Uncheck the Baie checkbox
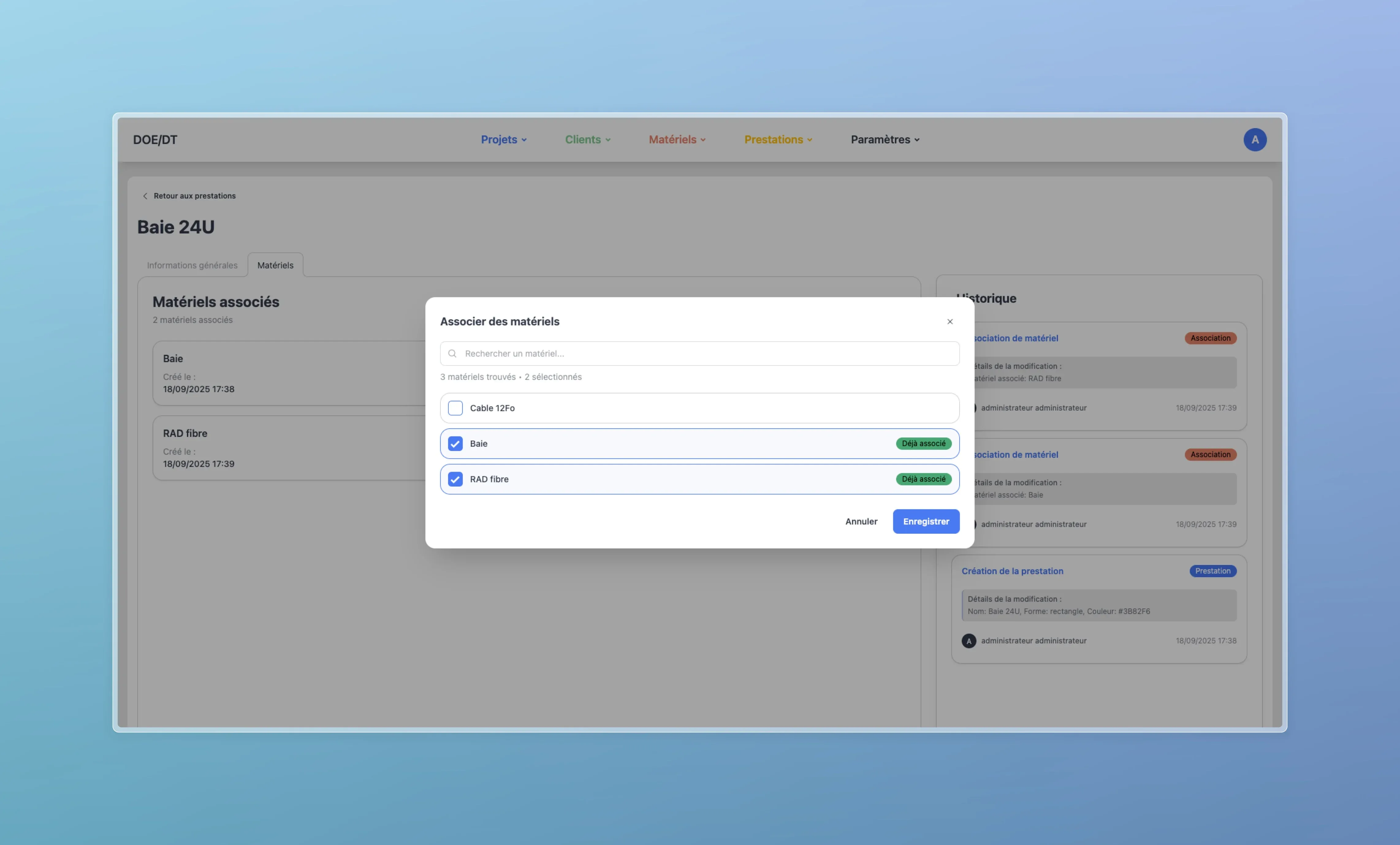Image resolution: width=1400 pixels, height=845 pixels. coord(455,444)
